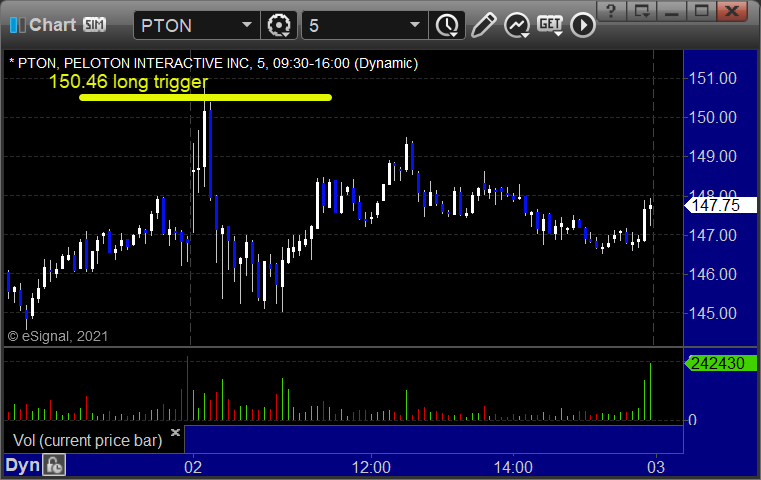Select the '150.46 long trigger' annotation text

tap(129, 82)
